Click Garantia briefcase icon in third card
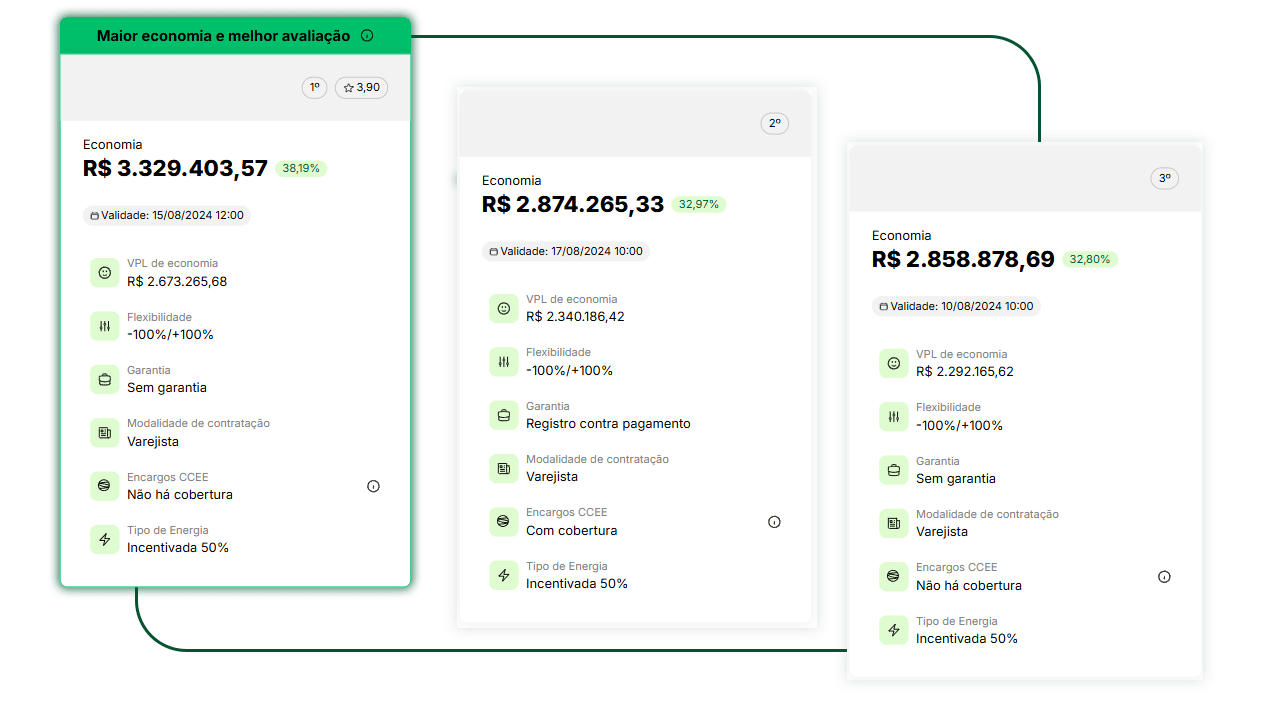This screenshot has width=1273, height=710. (x=893, y=470)
